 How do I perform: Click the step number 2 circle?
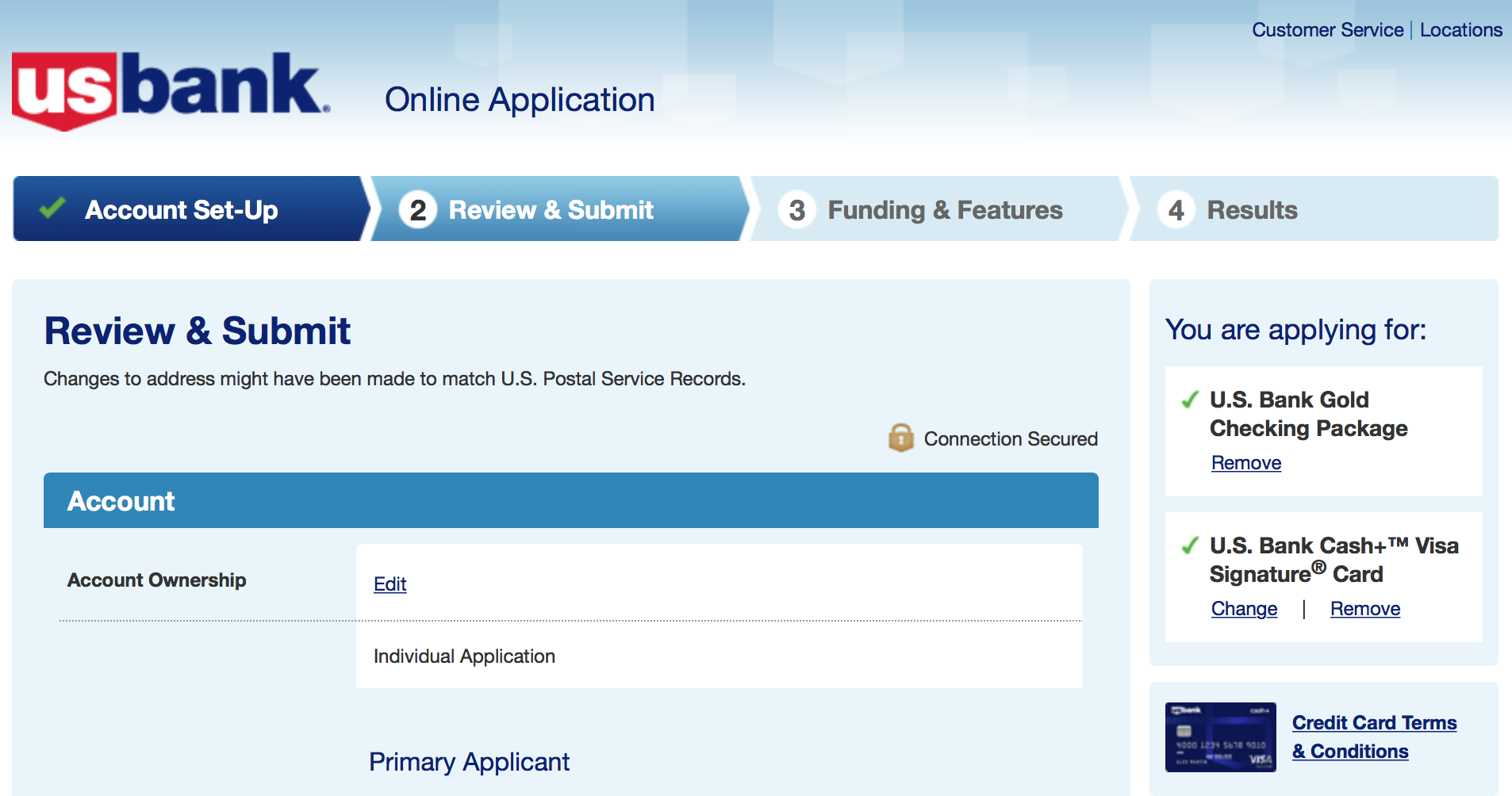[x=418, y=210]
